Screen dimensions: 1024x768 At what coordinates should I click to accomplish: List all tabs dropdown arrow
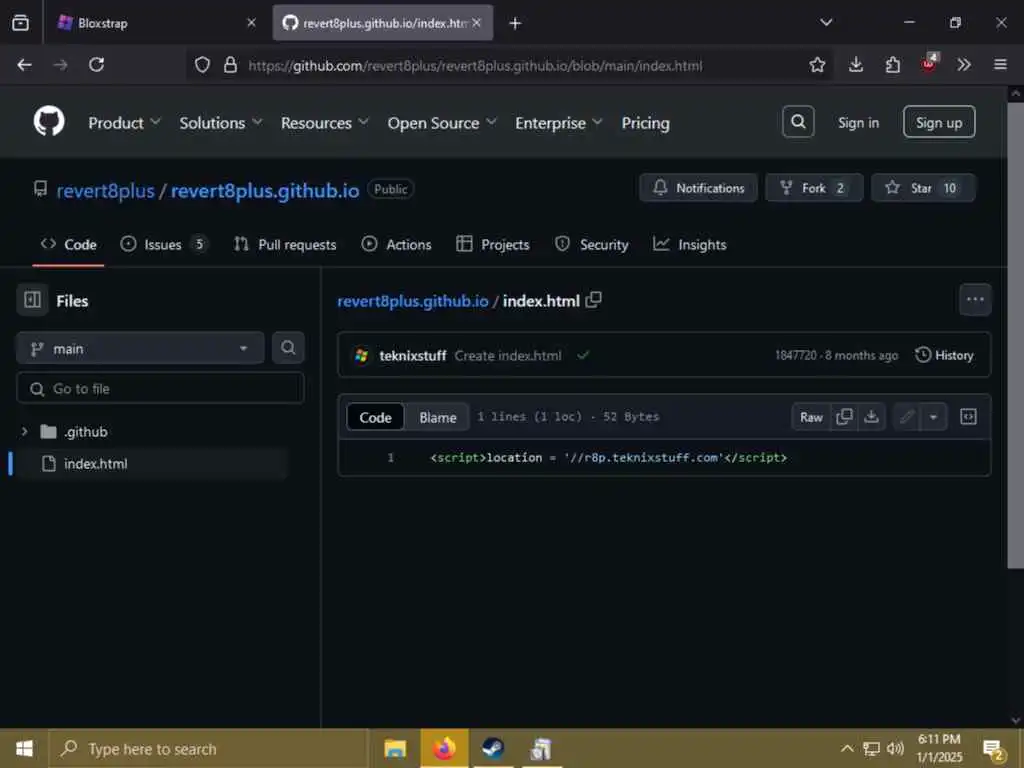click(826, 23)
